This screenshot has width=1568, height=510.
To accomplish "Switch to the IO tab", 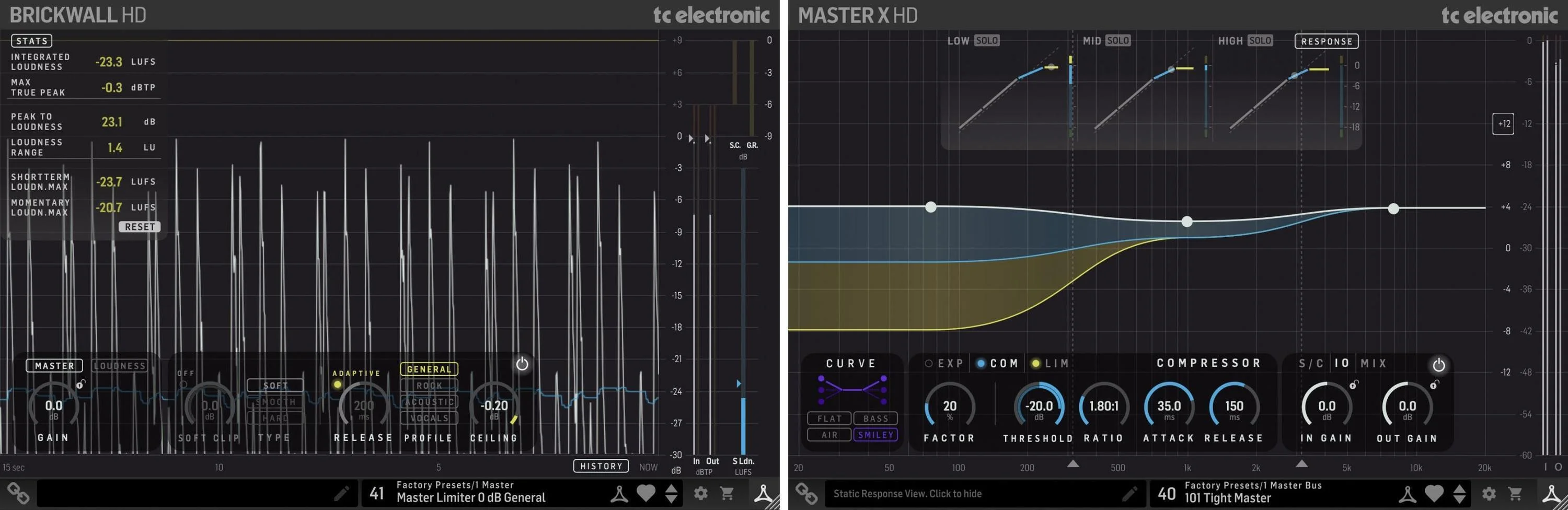I will (1342, 363).
